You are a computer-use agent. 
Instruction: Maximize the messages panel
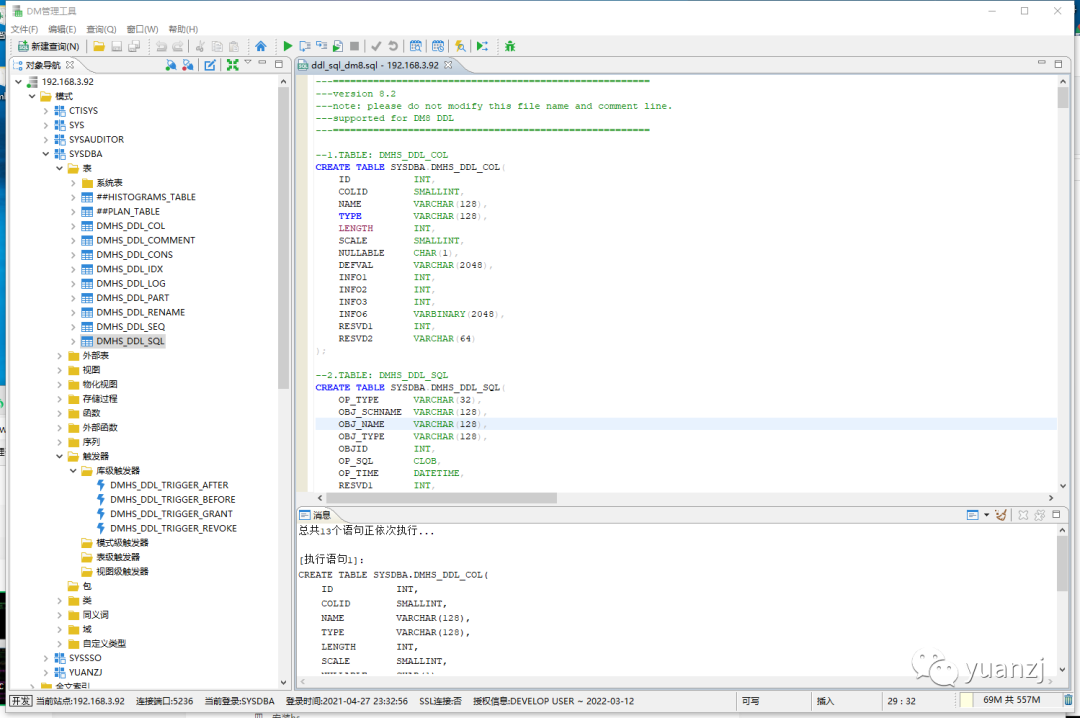tap(1056, 515)
